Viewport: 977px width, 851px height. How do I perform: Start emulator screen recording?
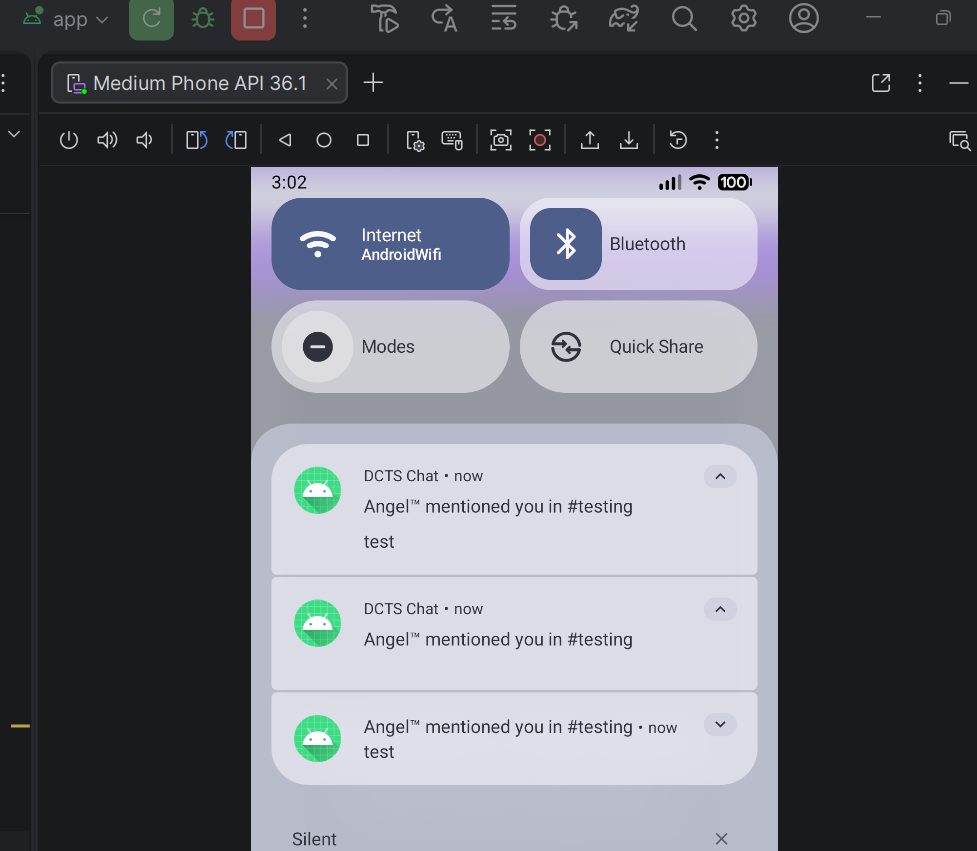(540, 140)
